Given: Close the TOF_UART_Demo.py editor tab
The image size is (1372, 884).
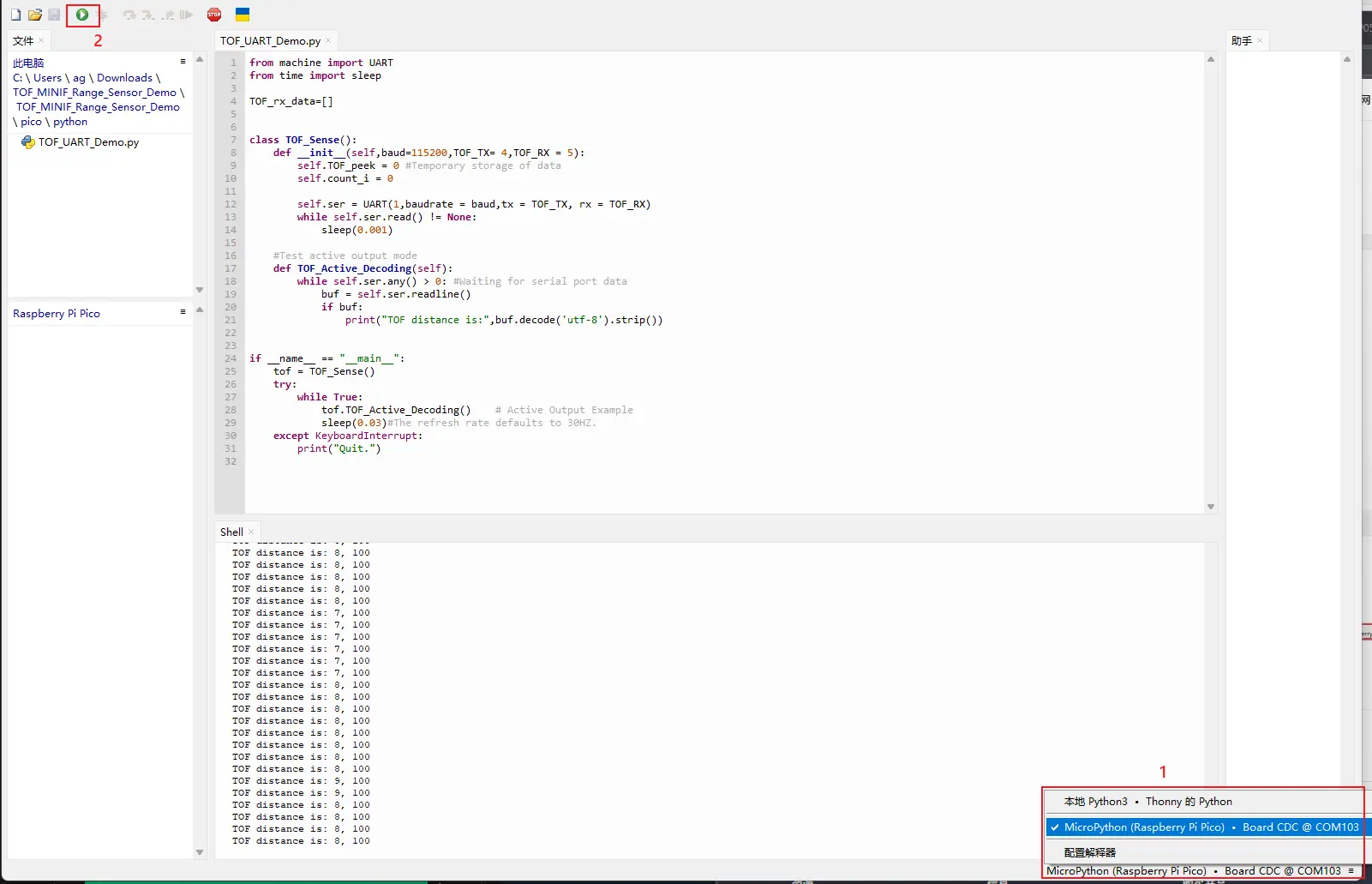Looking at the screenshot, I should tap(328, 40).
